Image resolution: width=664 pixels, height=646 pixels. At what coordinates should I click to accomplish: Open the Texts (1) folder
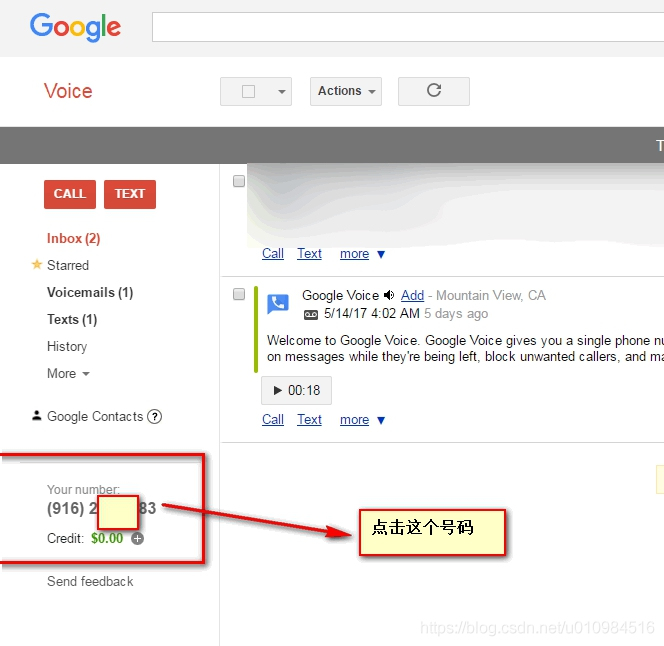point(72,319)
